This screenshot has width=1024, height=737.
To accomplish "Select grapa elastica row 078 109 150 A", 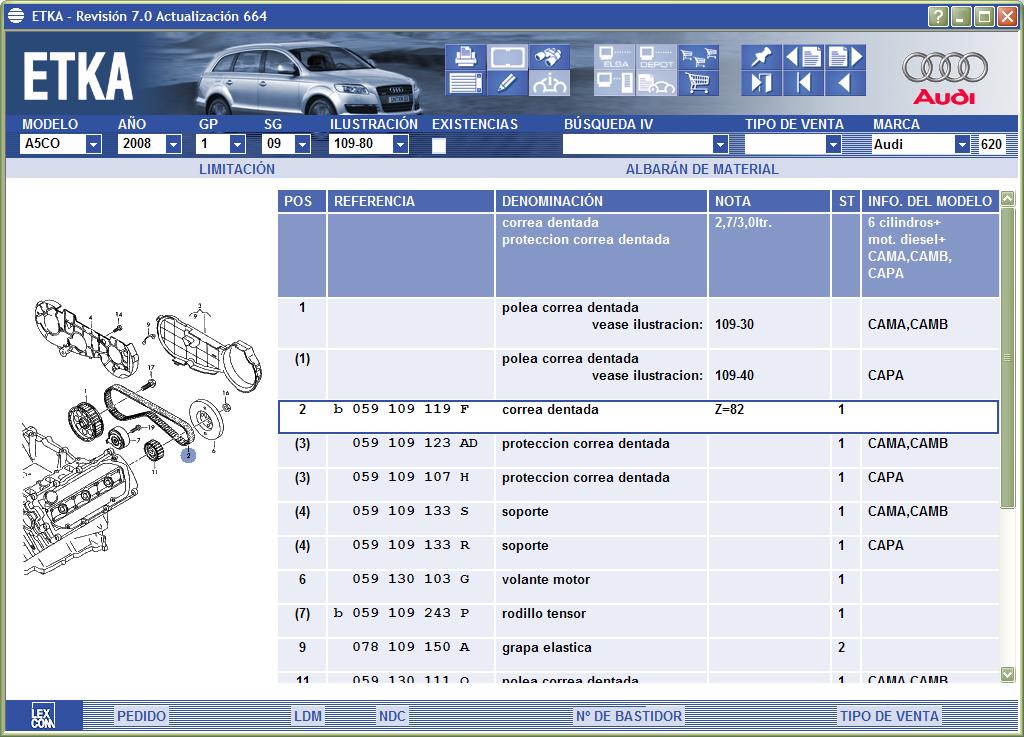I will 638,655.
